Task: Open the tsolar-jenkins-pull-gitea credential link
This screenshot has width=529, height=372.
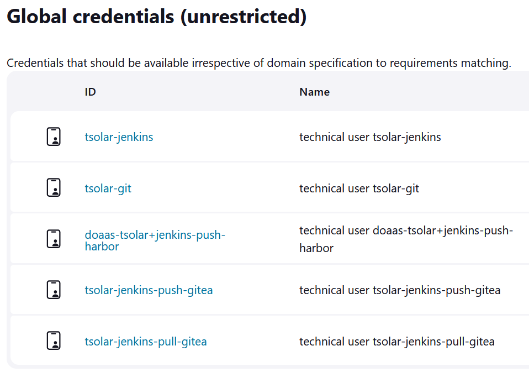Action: coord(146,341)
